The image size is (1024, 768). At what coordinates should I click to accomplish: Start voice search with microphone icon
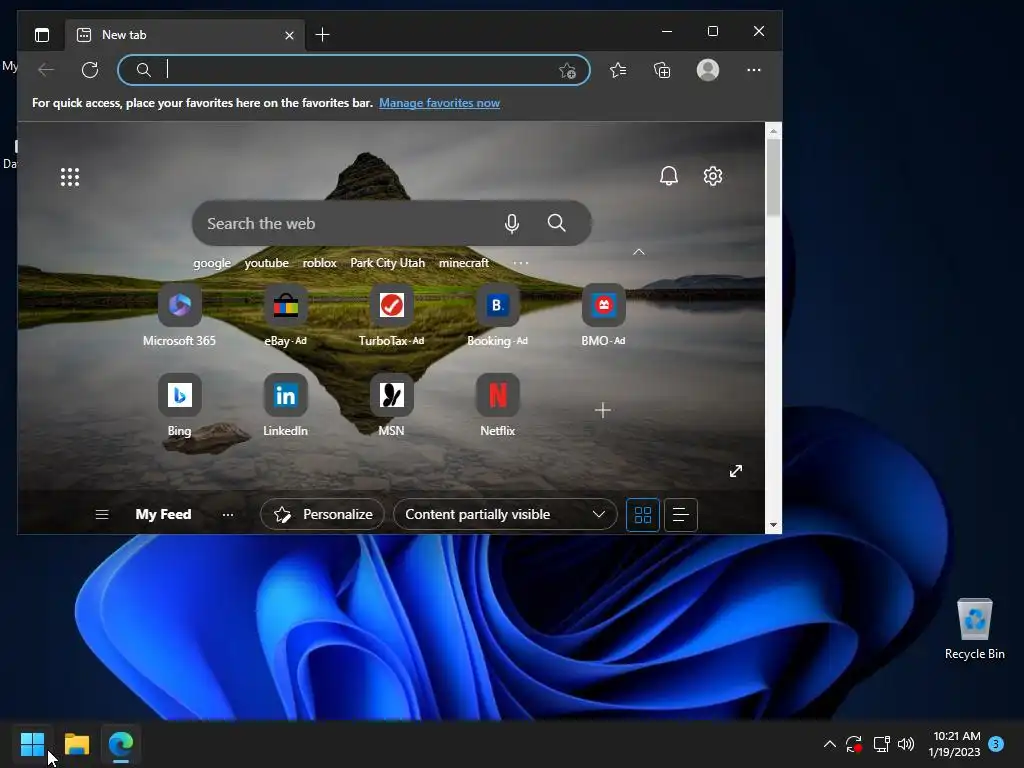tap(512, 223)
